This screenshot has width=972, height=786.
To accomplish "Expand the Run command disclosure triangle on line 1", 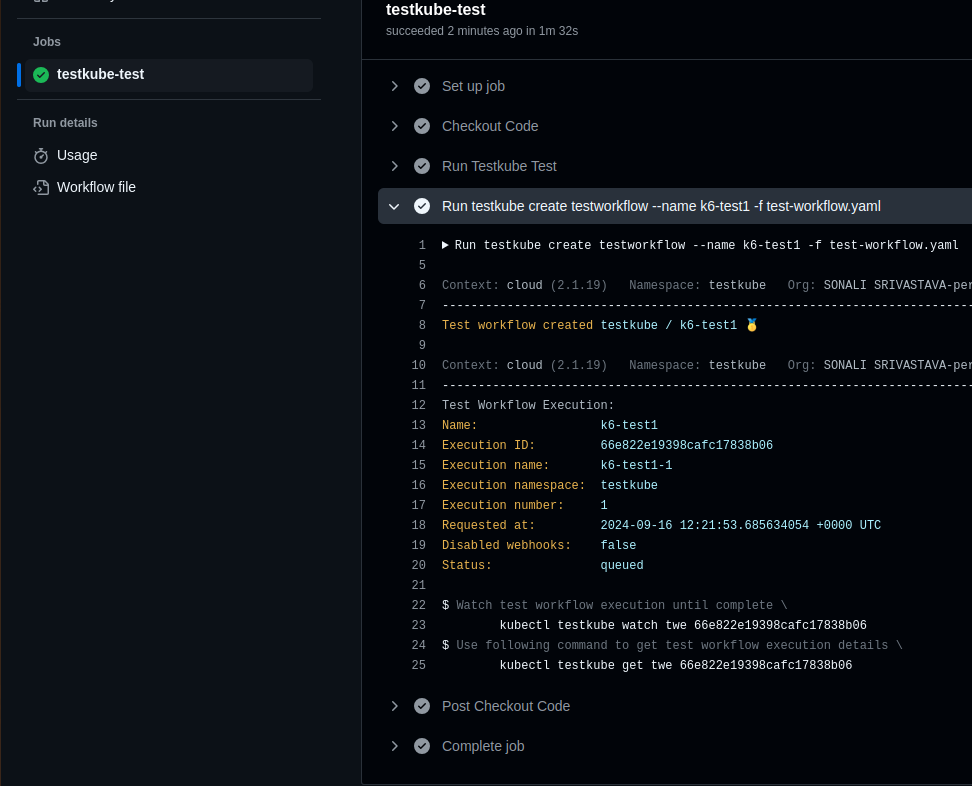I will pyautogui.click(x=445, y=245).
